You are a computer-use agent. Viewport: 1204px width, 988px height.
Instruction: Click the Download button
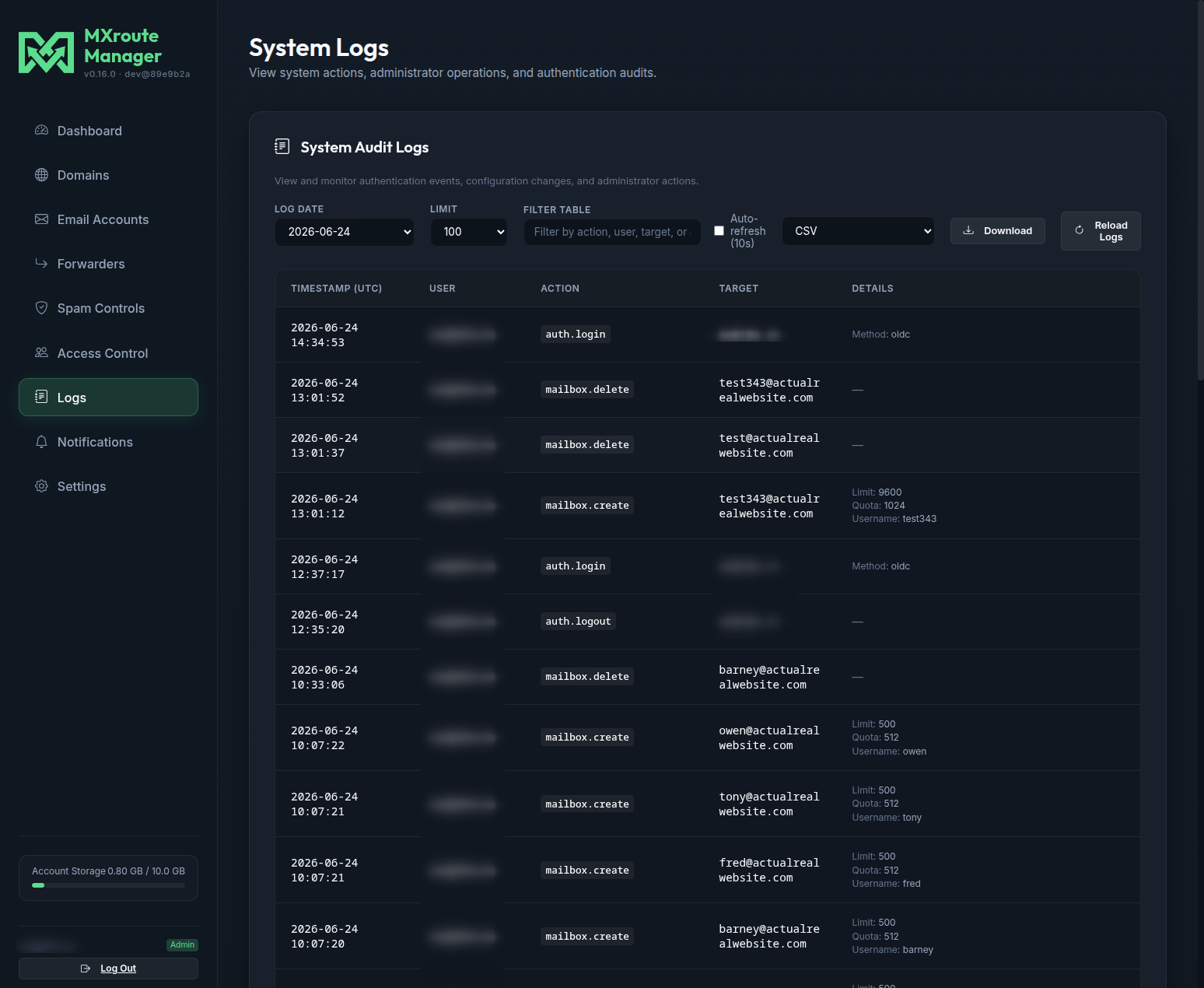coord(997,231)
